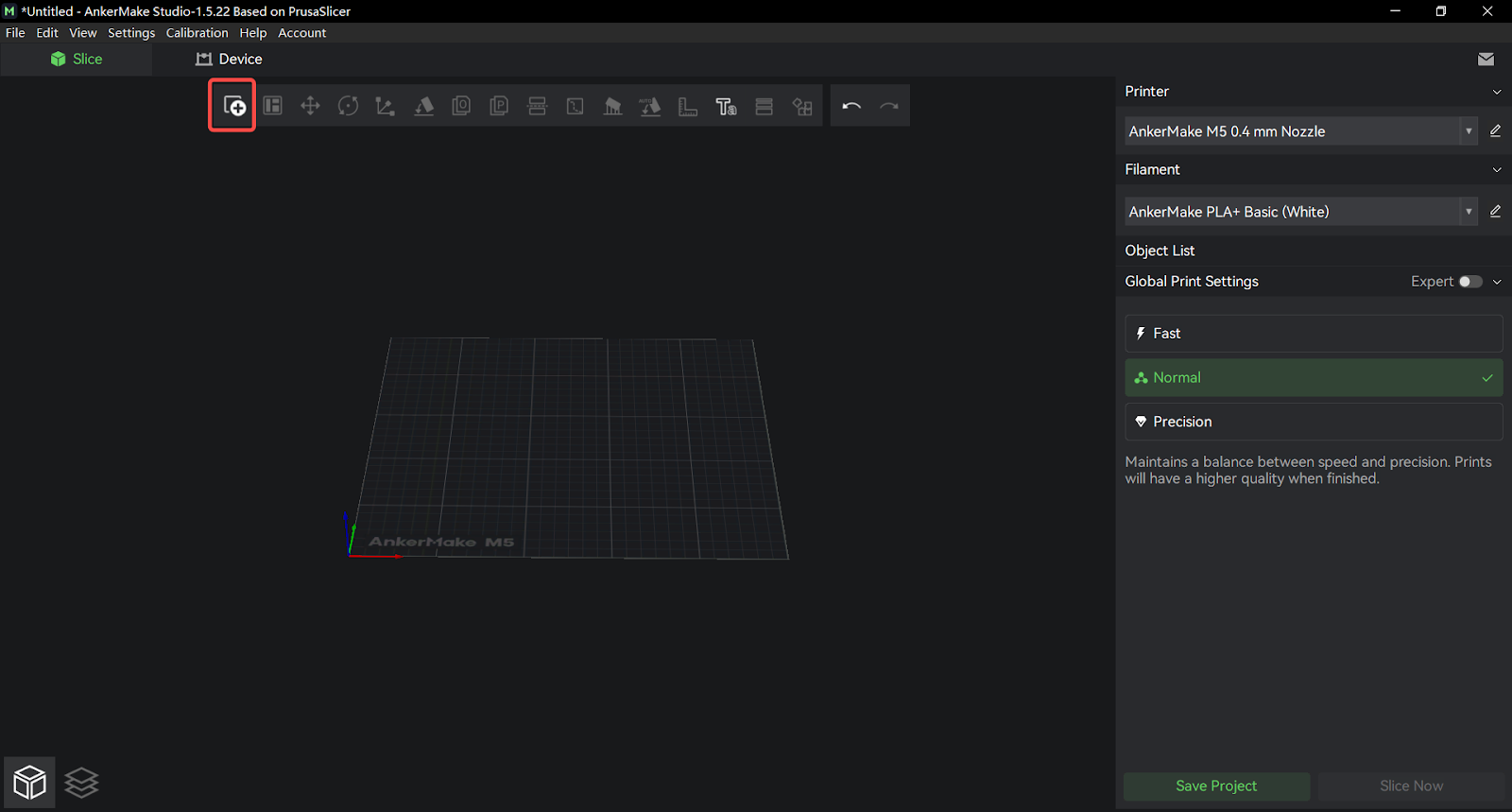This screenshot has width=1512, height=812.
Task: Open the File menu
Action: point(15,32)
